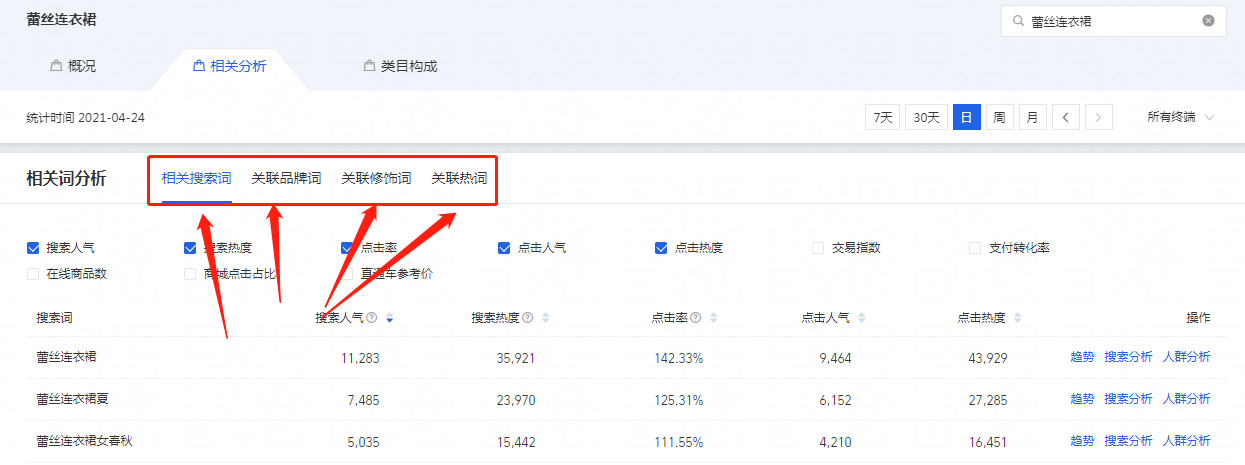Uncheck the 搜索人气 checkbox
1245x465 pixels.
(33, 248)
